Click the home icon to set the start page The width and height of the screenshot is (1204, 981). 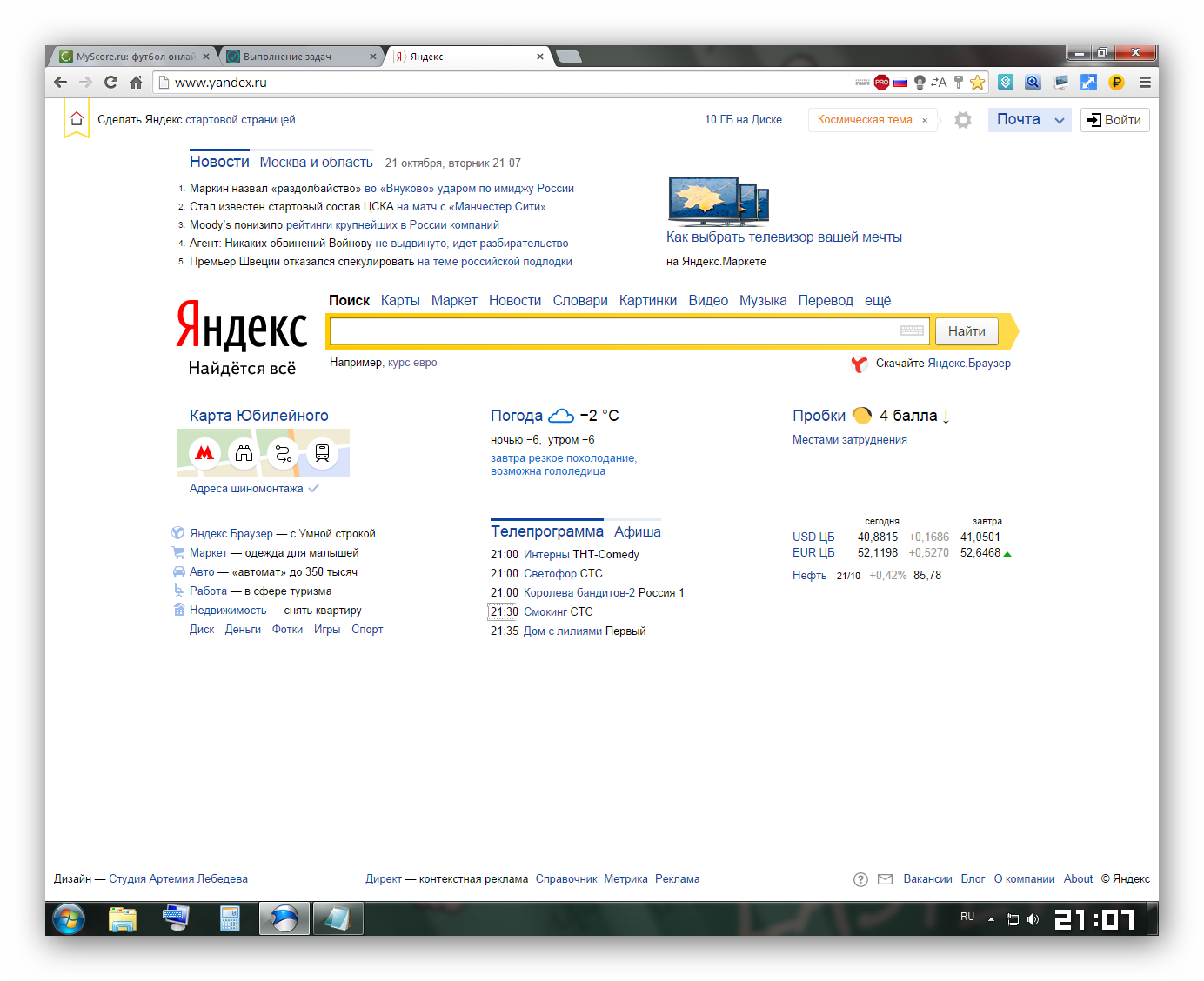click(77, 118)
